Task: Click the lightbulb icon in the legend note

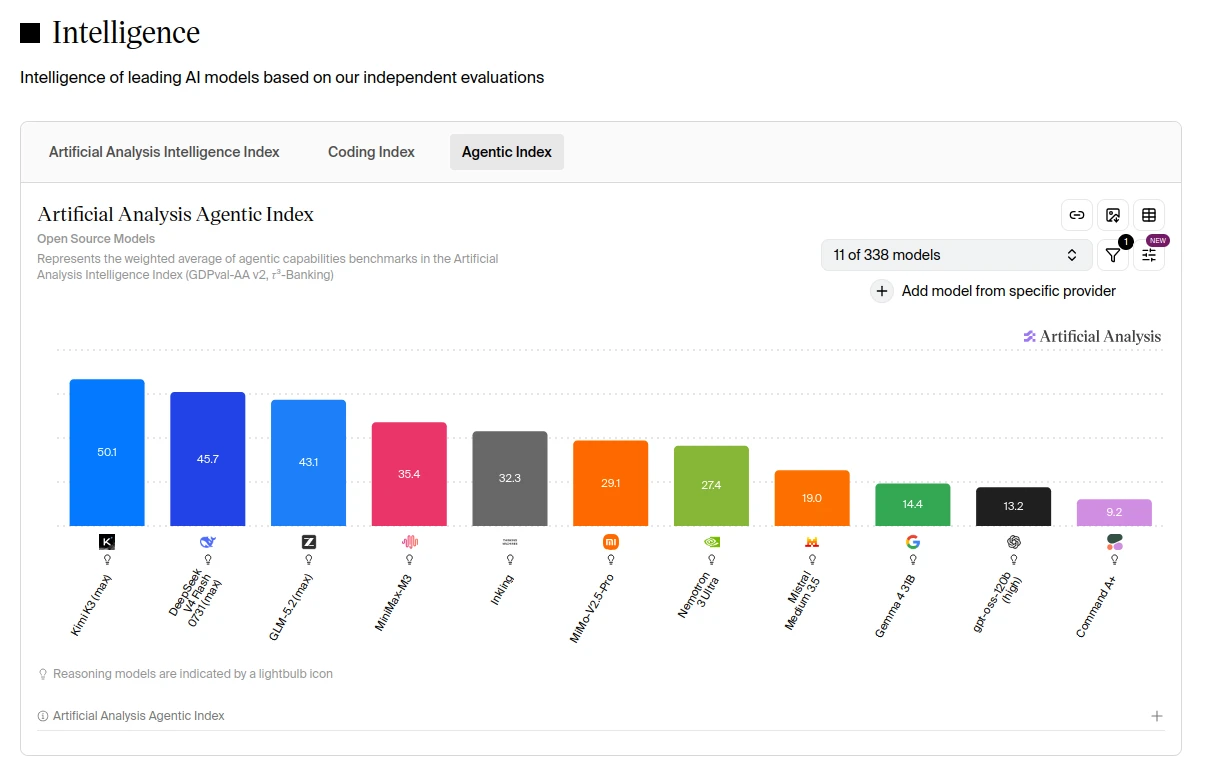Action: pyautogui.click(x=43, y=674)
